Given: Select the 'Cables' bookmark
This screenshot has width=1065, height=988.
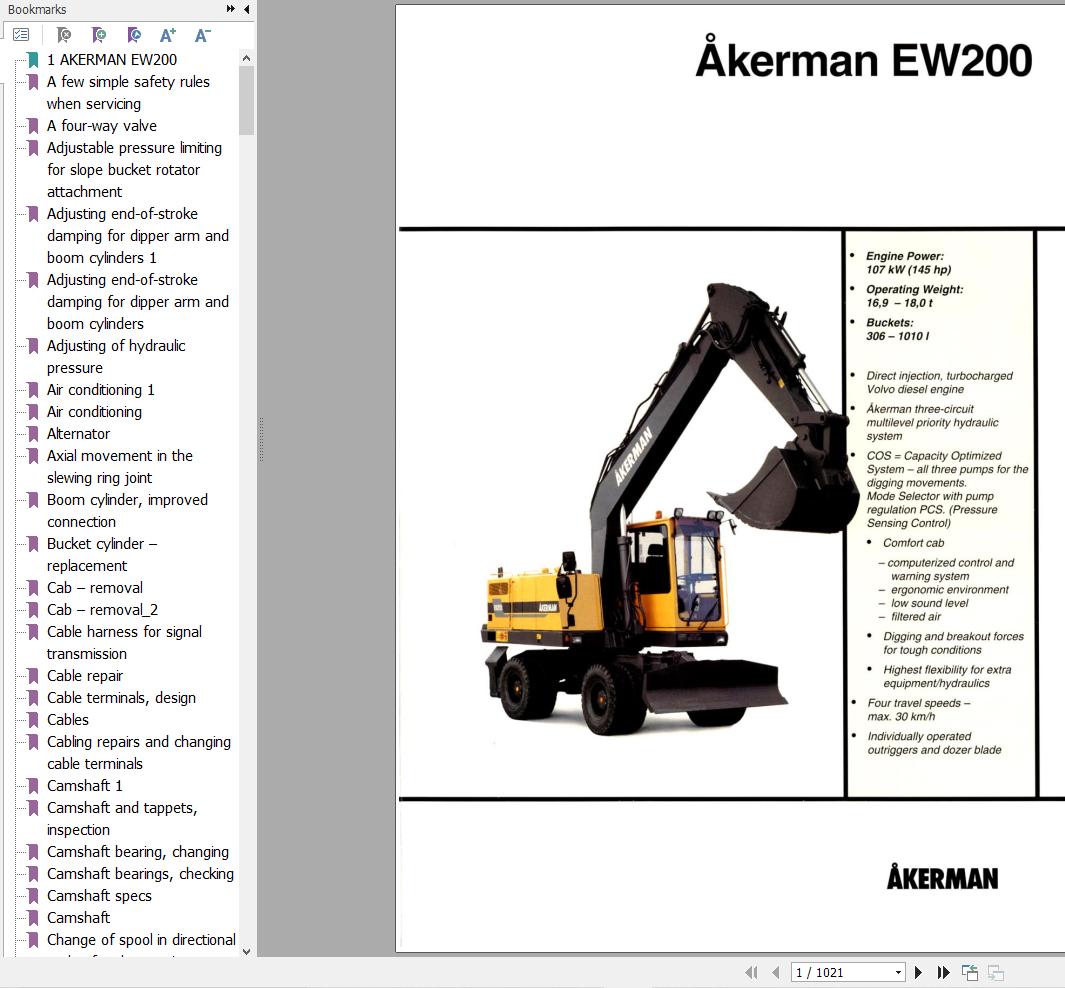Looking at the screenshot, I should pyautogui.click(x=67, y=720).
